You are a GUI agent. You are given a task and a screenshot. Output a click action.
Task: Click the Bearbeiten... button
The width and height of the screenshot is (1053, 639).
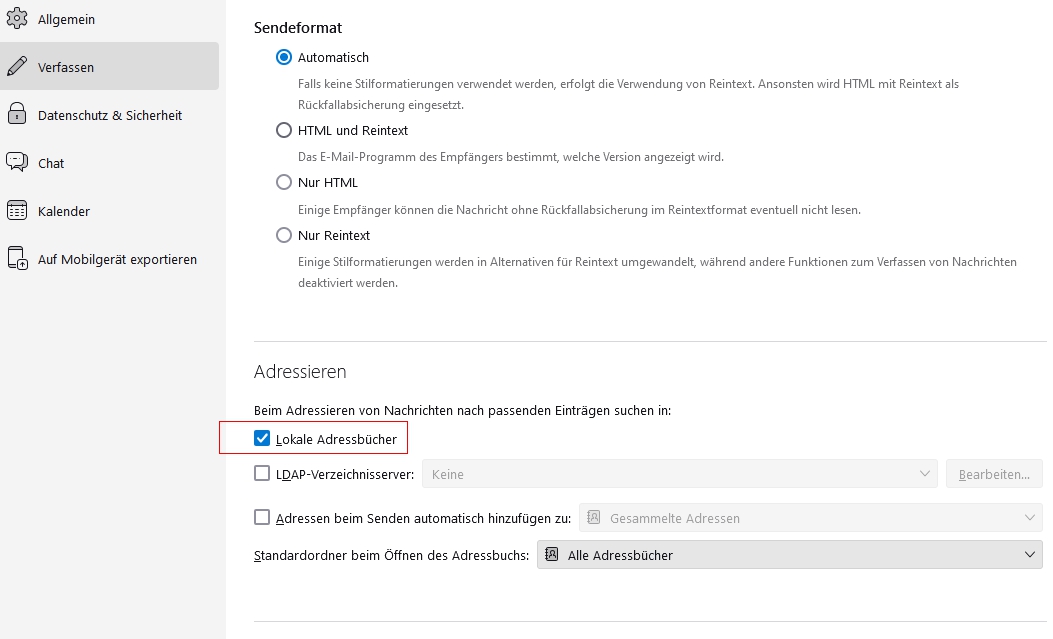[x=994, y=474]
